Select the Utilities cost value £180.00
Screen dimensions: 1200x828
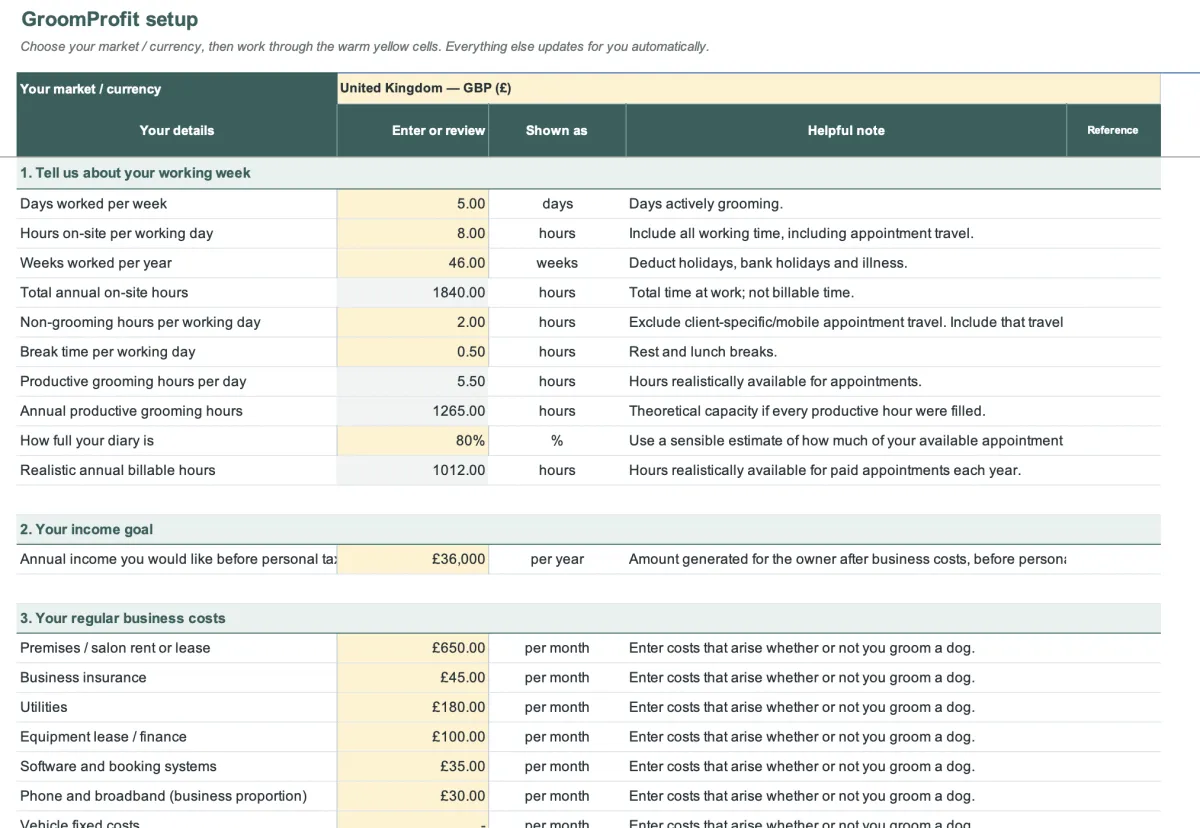pos(412,707)
